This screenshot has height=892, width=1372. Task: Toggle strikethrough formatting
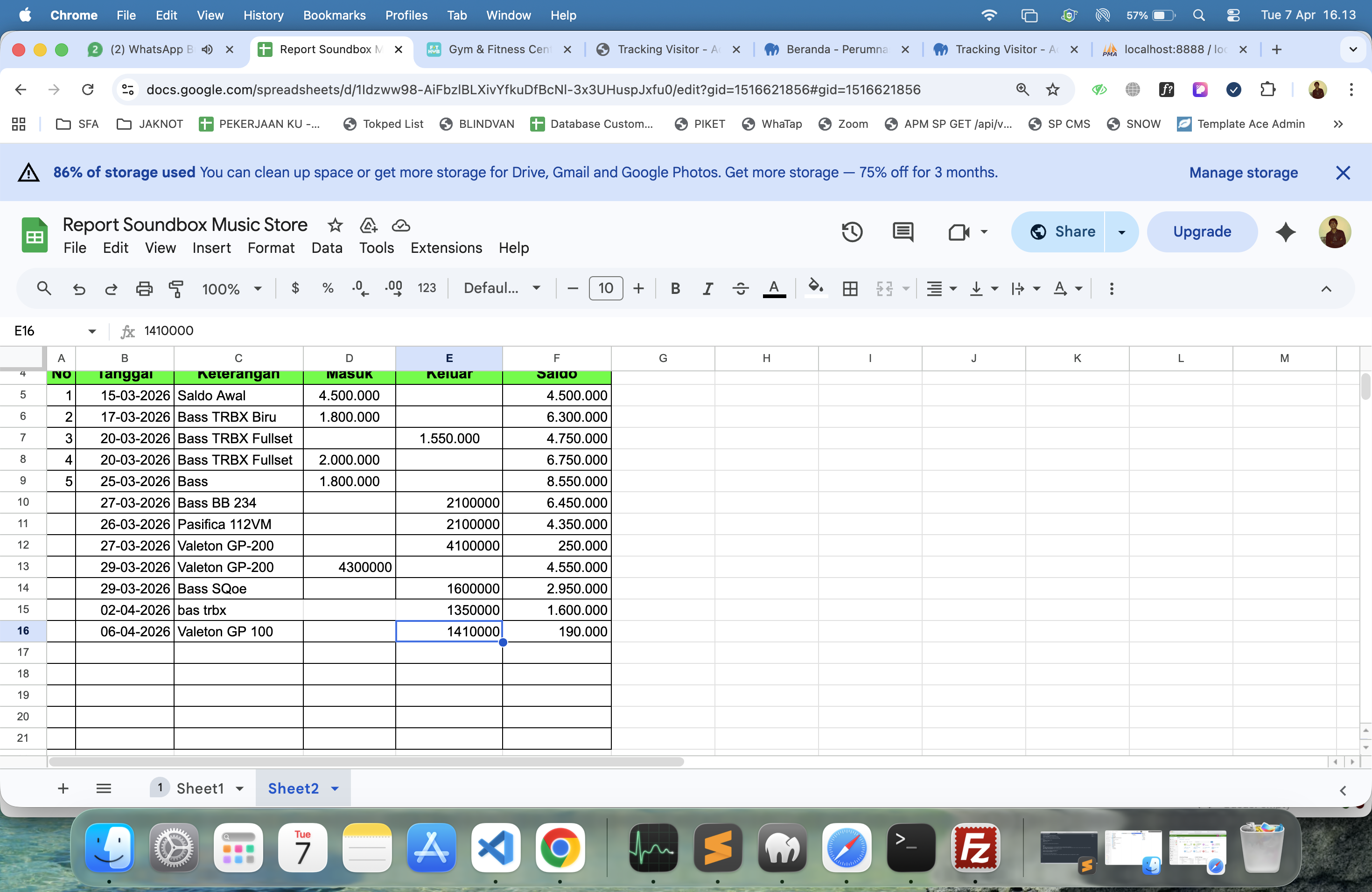click(741, 288)
